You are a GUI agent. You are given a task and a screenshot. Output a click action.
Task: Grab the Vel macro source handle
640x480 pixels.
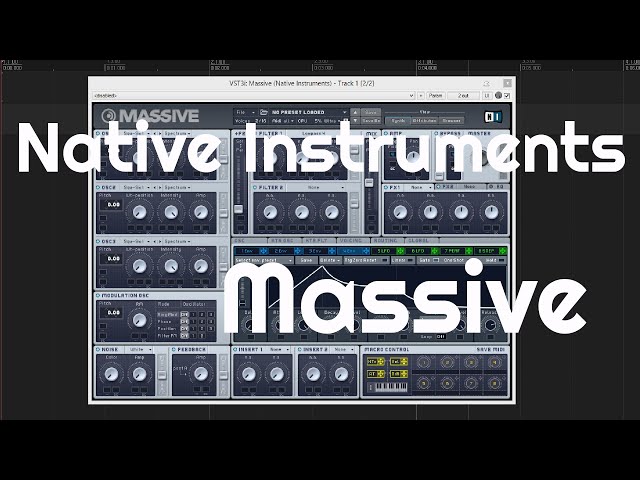(404, 362)
